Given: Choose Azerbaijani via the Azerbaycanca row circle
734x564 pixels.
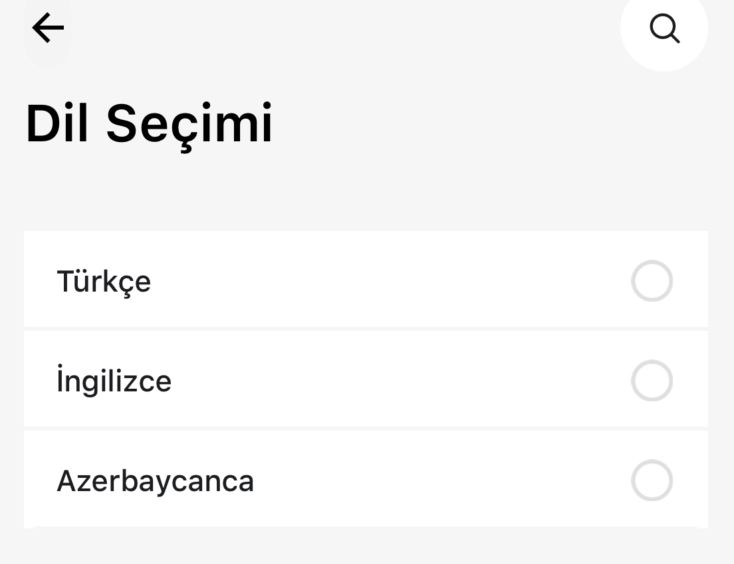Looking at the screenshot, I should point(652,480).
